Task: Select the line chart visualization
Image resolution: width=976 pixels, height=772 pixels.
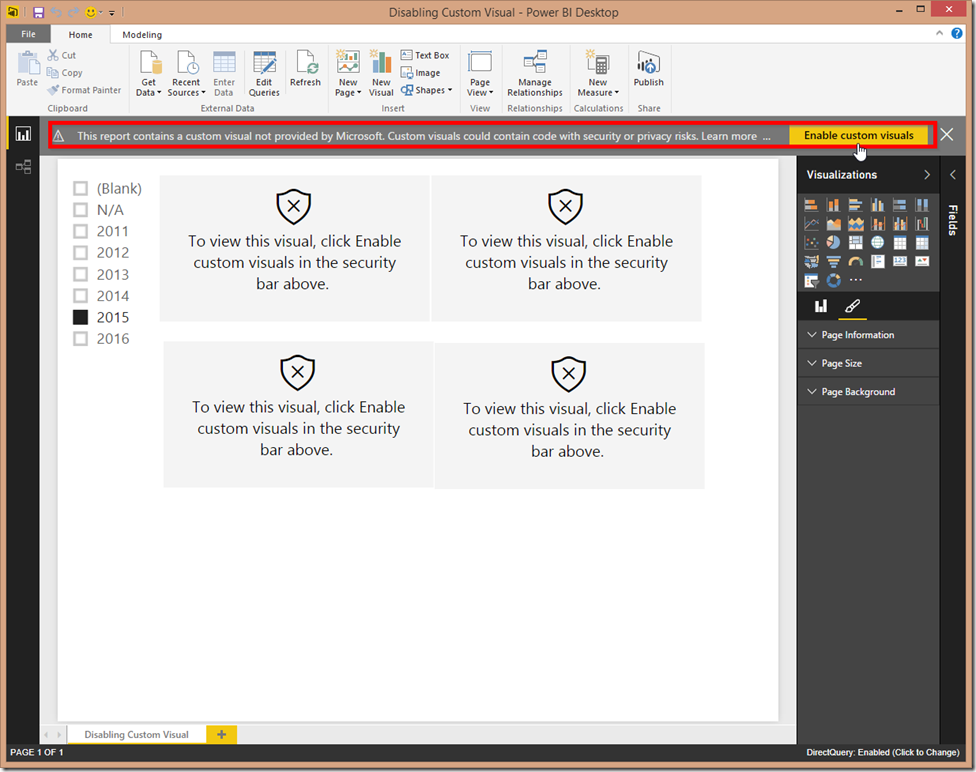Action: [811, 224]
